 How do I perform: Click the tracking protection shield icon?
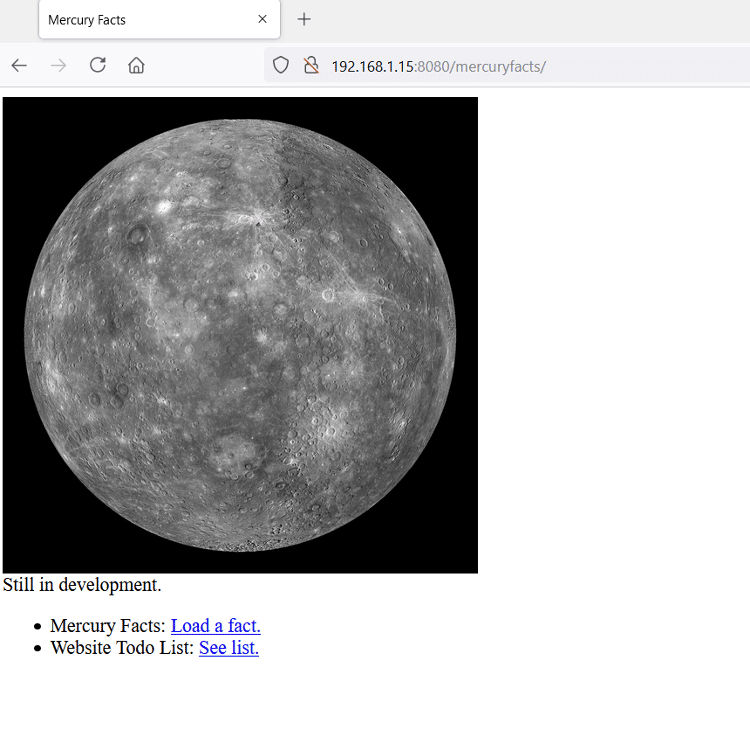(x=281, y=66)
